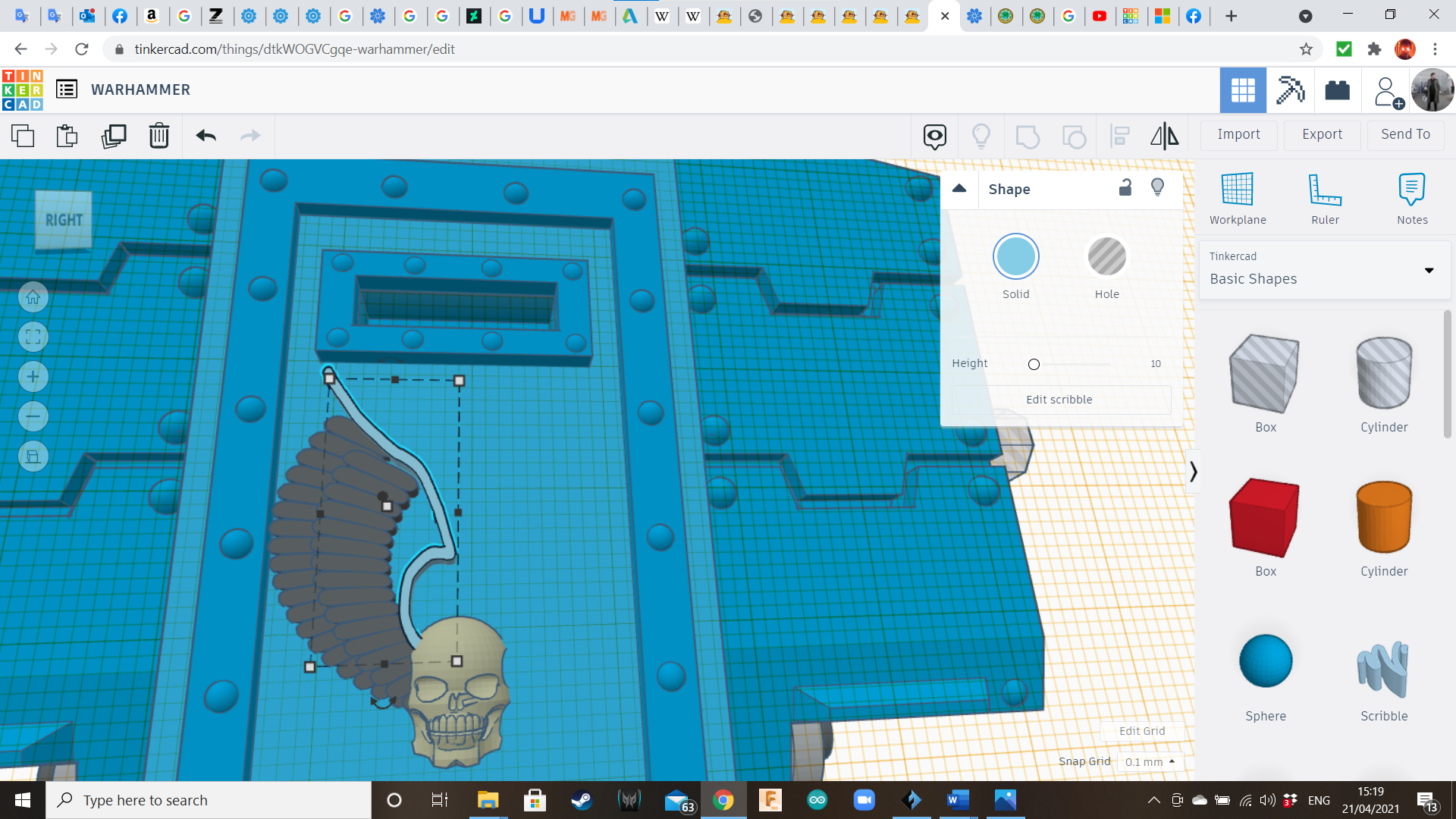This screenshot has width=1456, height=819.
Task: Click the Export menu button
Action: pyautogui.click(x=1322, y=134)
